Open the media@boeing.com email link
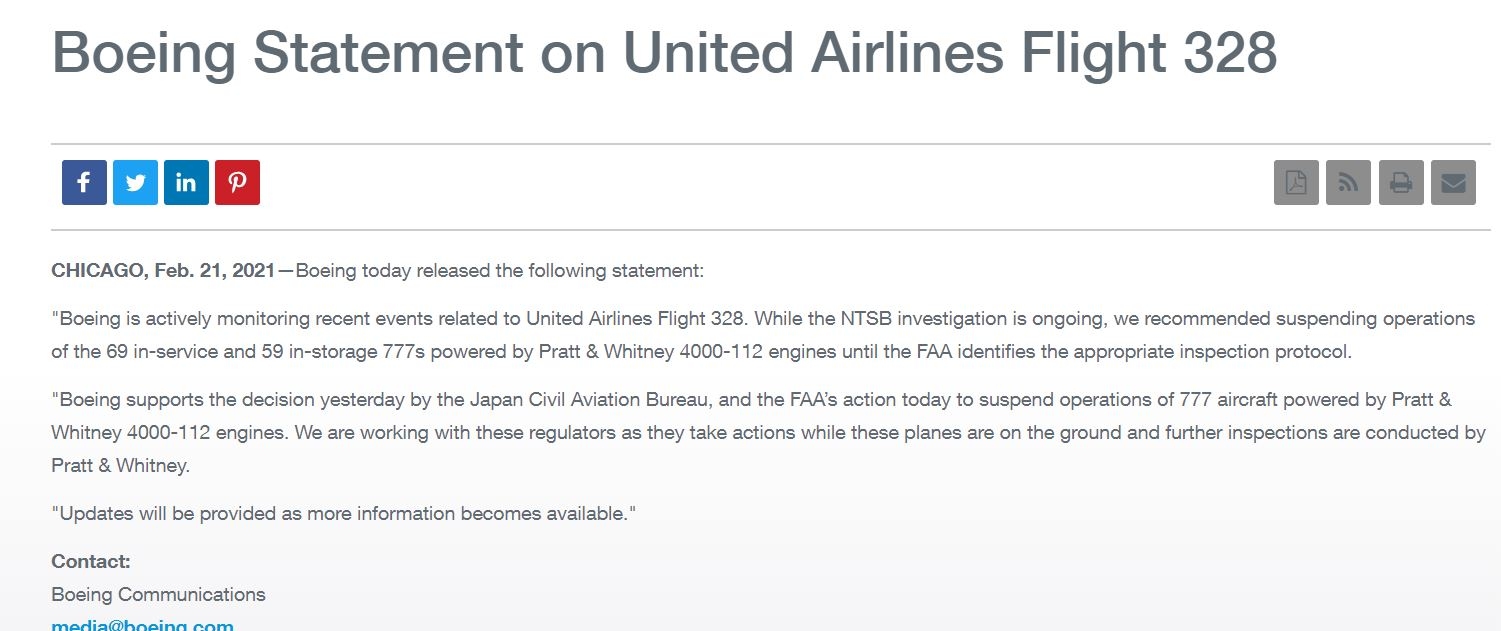Screen dimensions: 1501x631 point(142,625)
